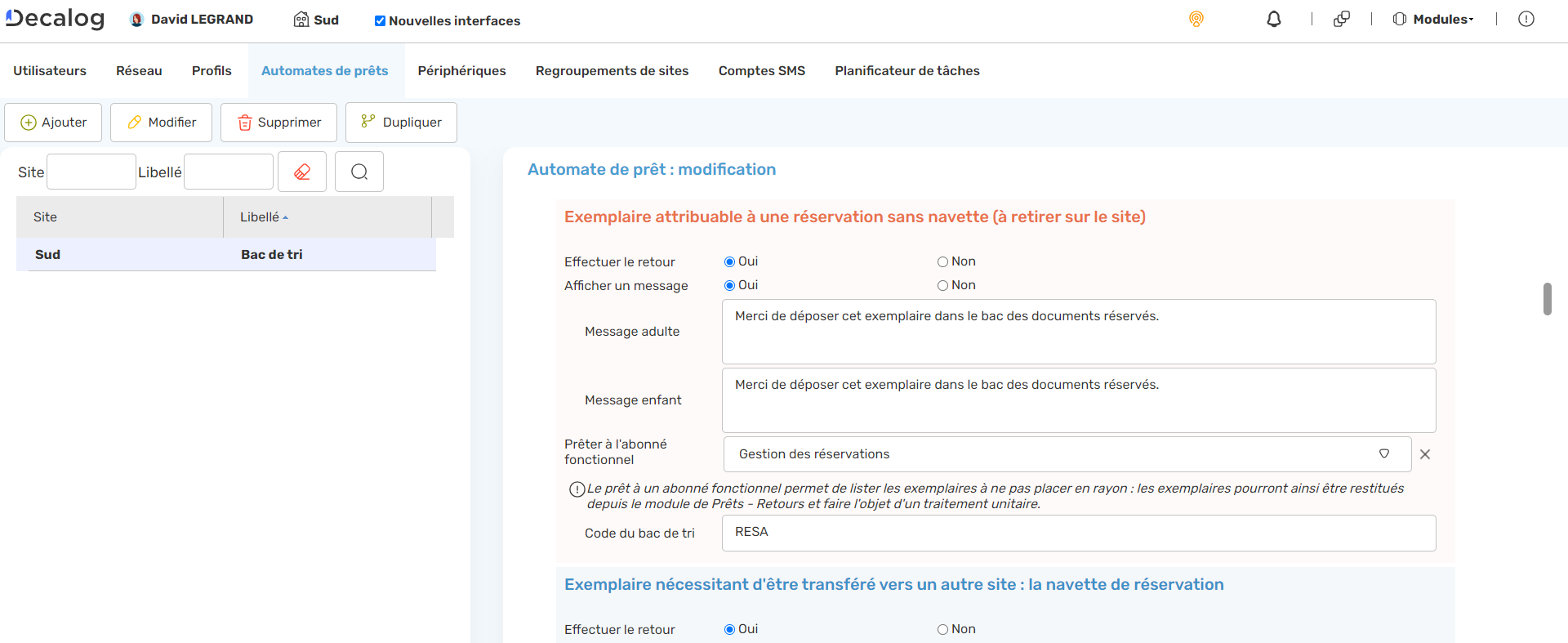This screenshot has width=1568, height=643.
Task: Switch to the Périphériques tab
Action: (x=461, y=71)
